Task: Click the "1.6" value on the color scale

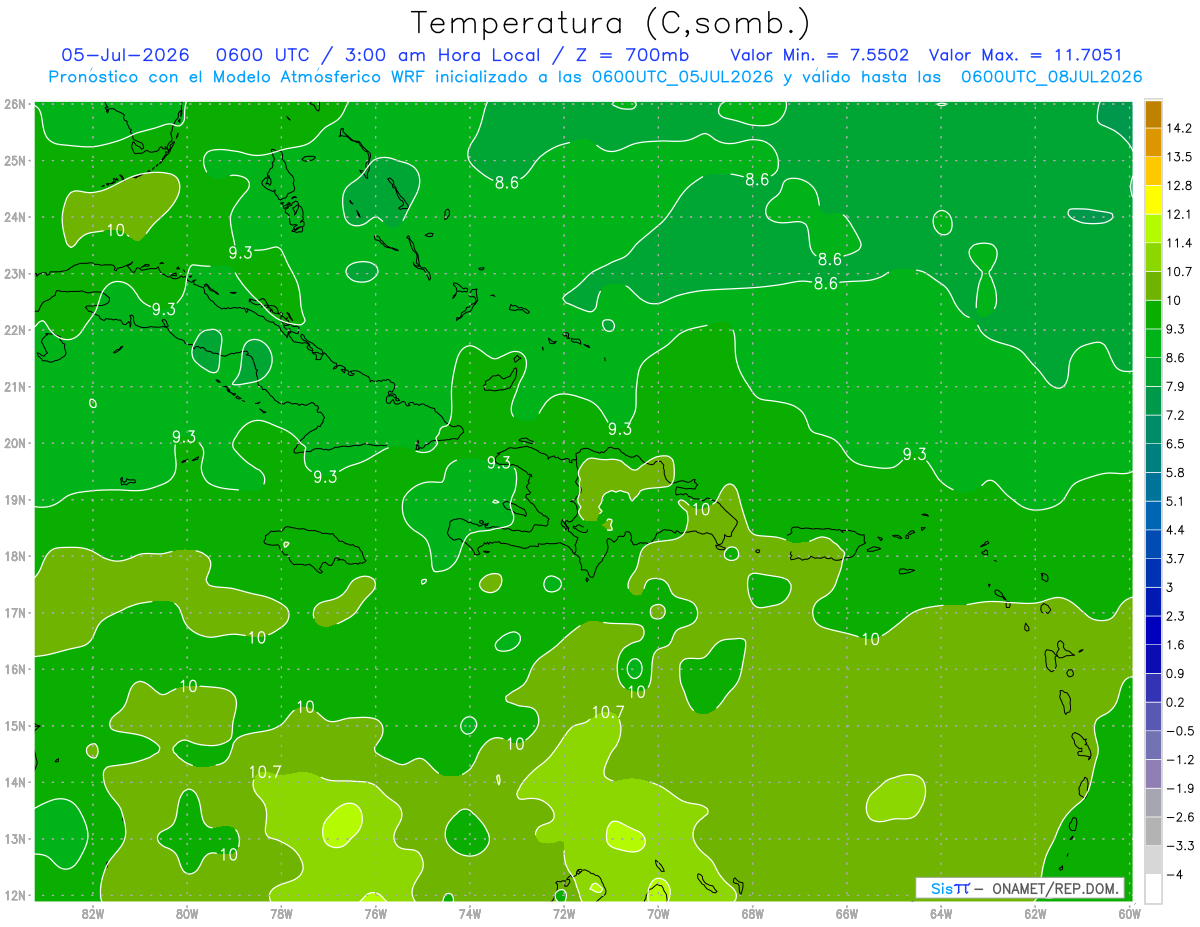Action: click(x=1175, y=644)
